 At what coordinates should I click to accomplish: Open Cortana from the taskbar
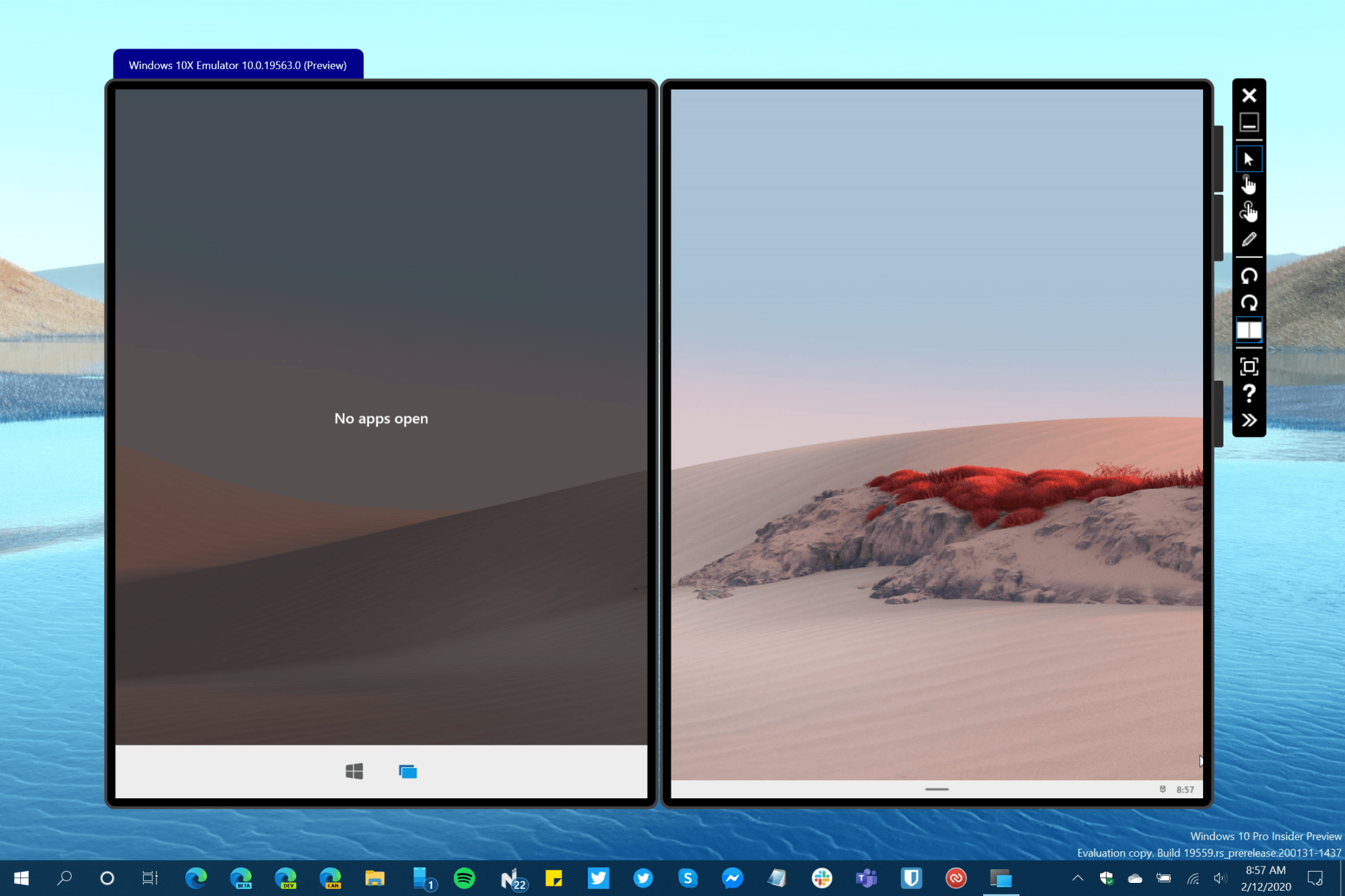pos(107,878)
